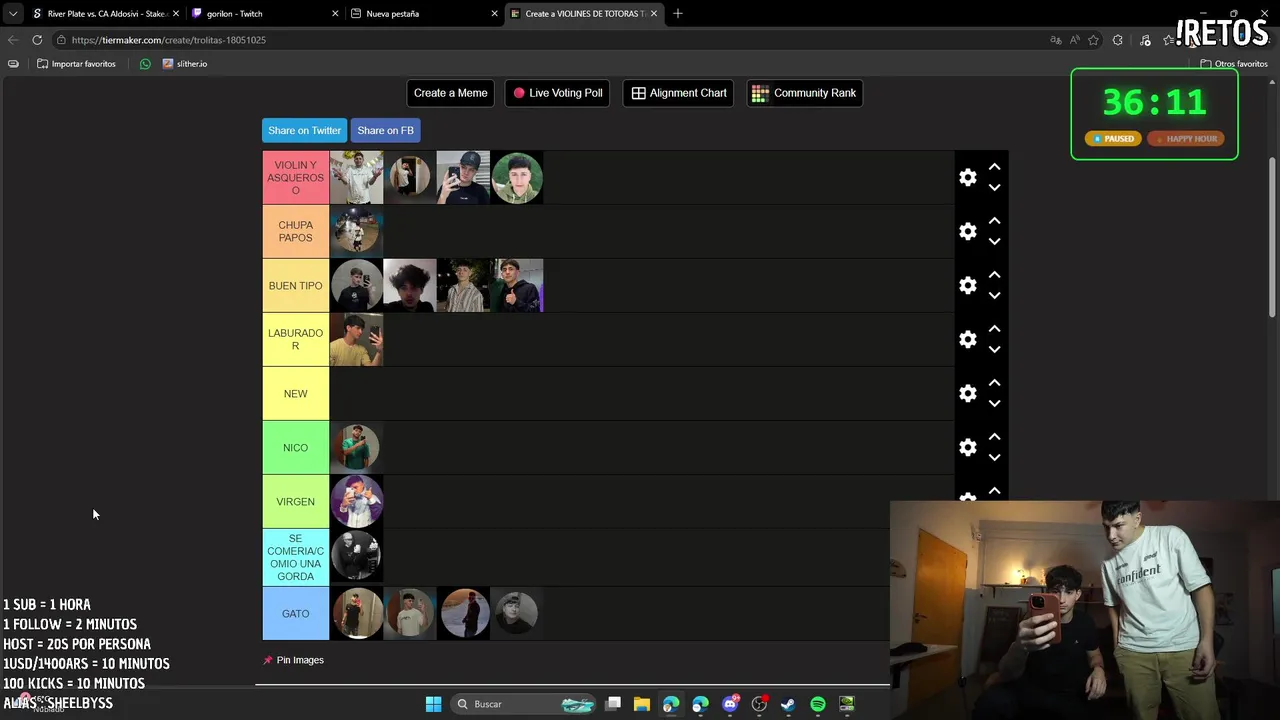Viewport: 1280px width, 720px height.
Task: Move VIOLIN Y ASQUEROSO tier down
Action: (994, 187)
